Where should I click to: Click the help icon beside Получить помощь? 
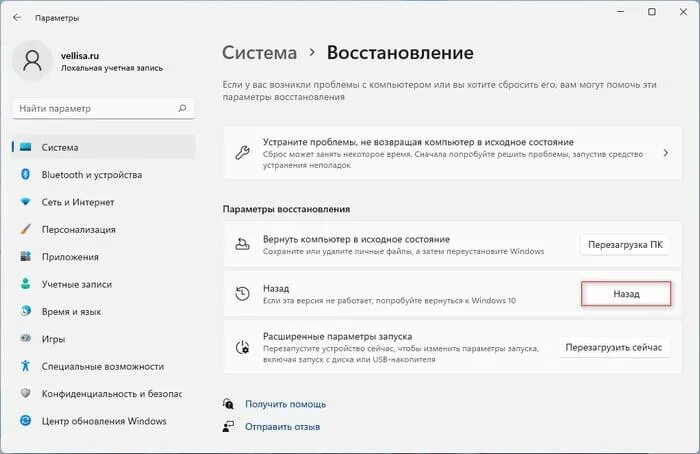(x=228, y=404)
